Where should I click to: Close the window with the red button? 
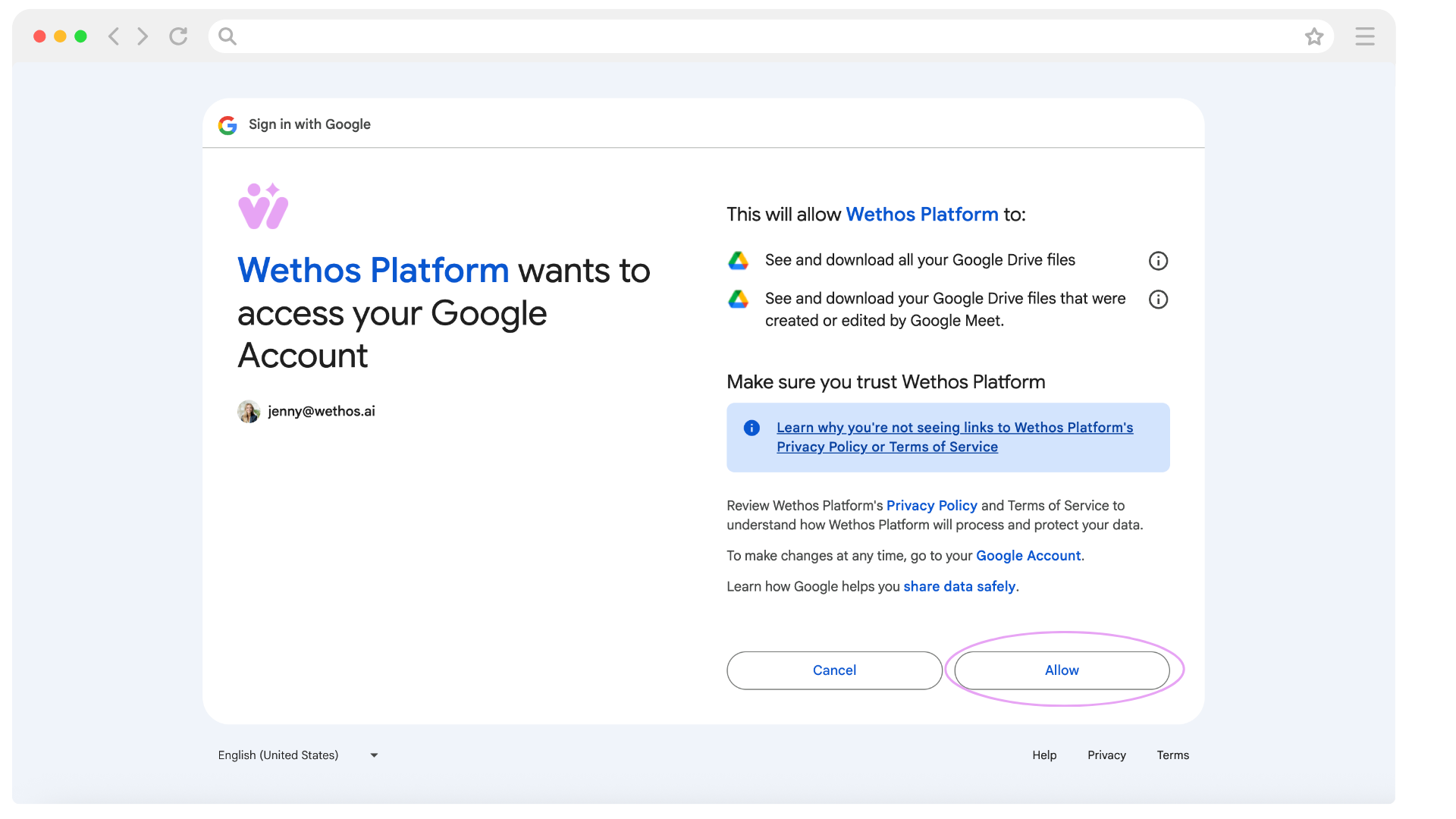39,36
